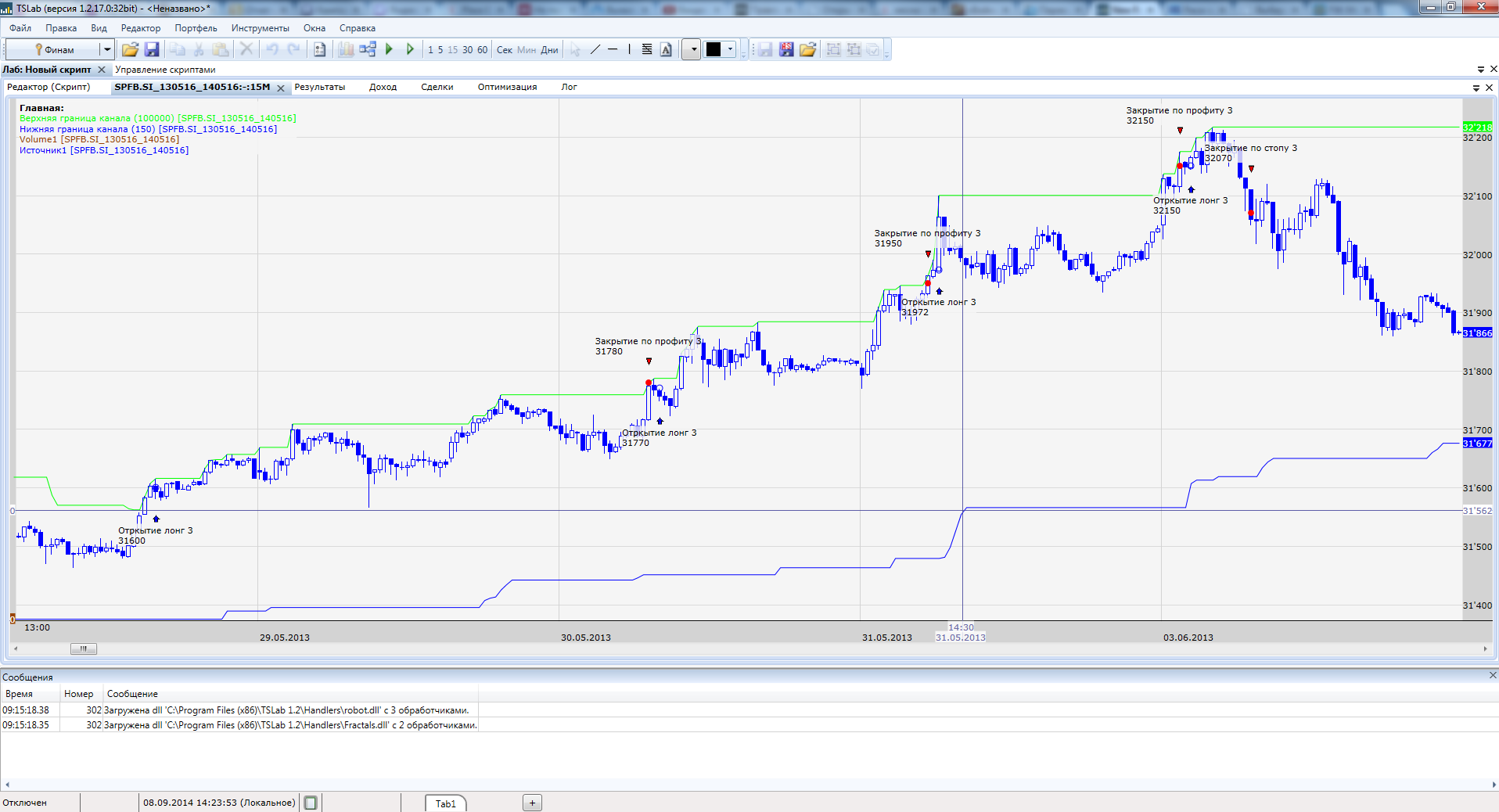
Task: Set interval to 60
Action: tap(483, 50)
